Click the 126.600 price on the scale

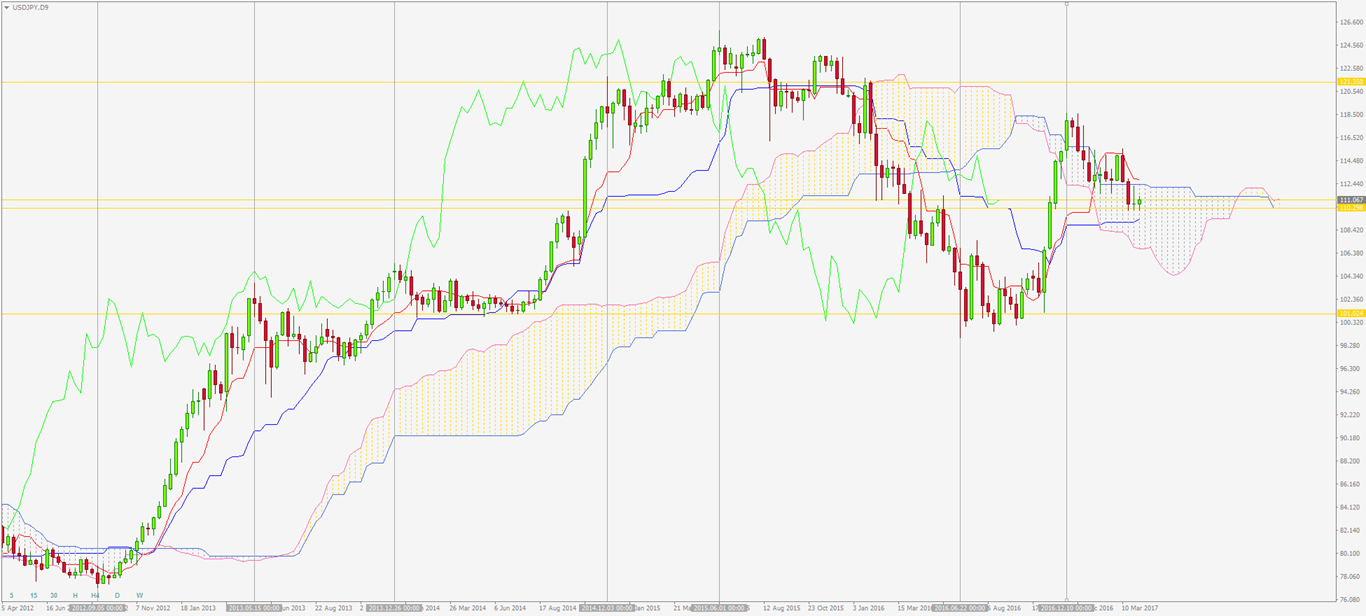coord(1349,21)
